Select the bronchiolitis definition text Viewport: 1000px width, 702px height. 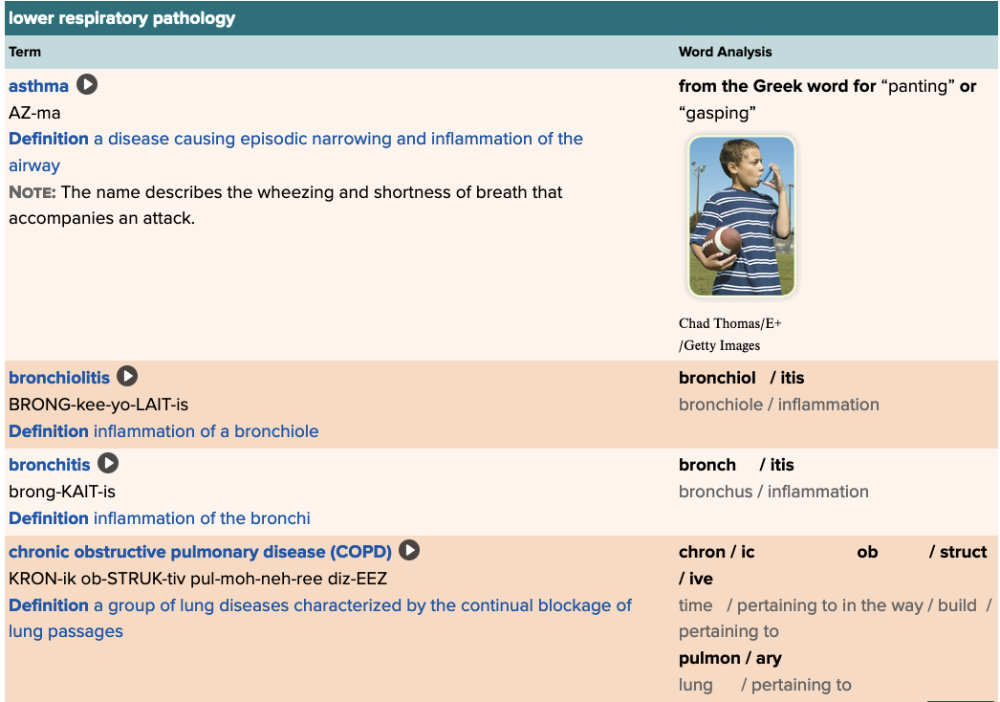(x=206, y=432)
